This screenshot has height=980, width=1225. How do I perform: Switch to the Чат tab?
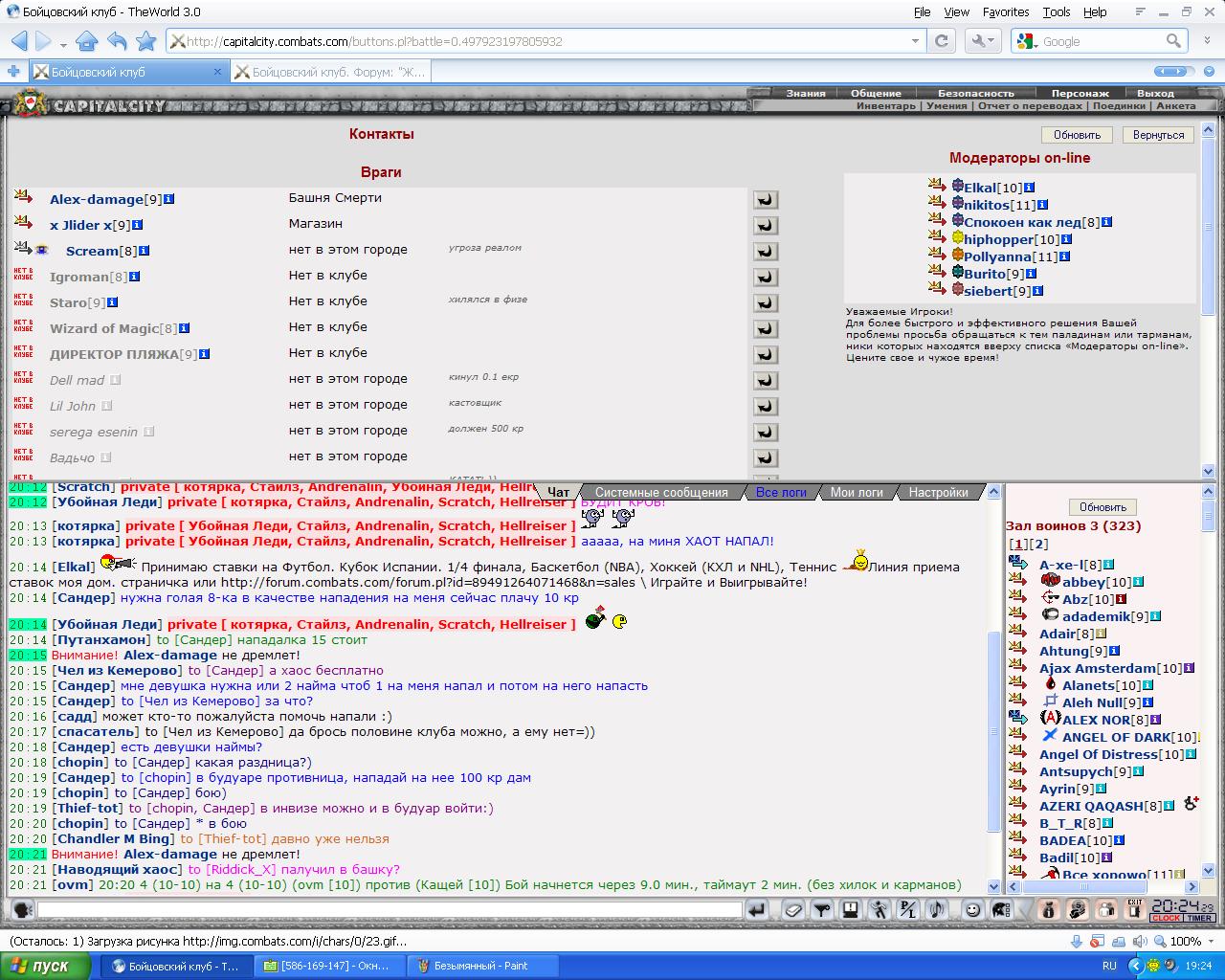pyautogui.click(x=558, y=492)
